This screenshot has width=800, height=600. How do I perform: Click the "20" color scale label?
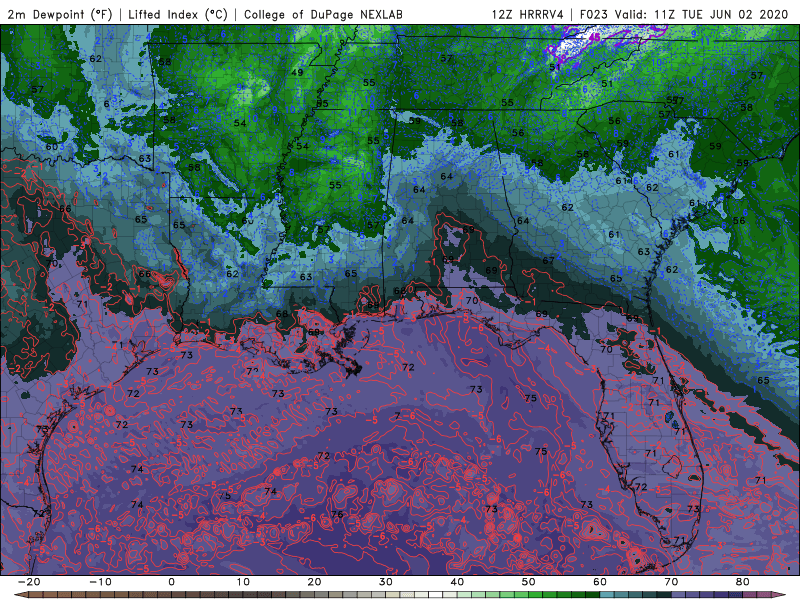314,582
